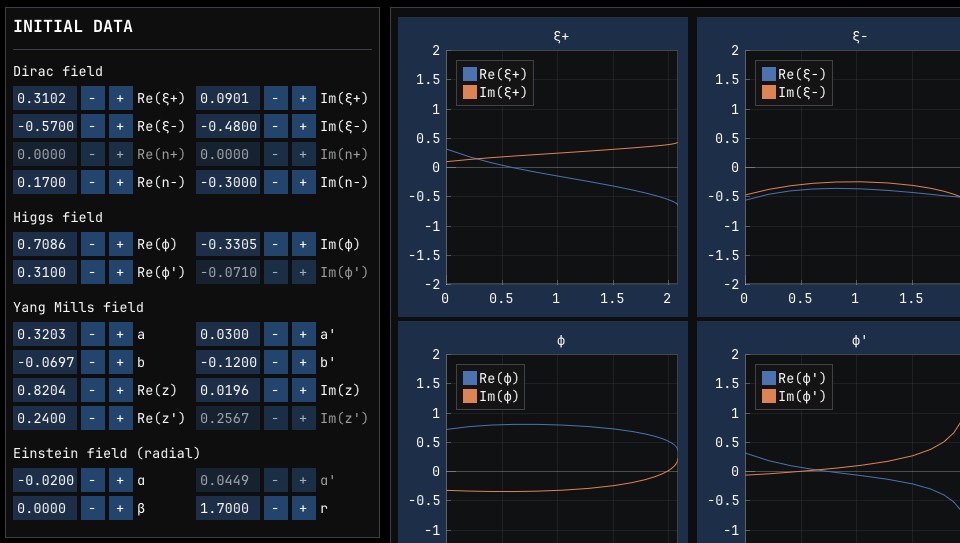Edit the Re(n-) field showing 0.1700

pyautogui.click(x=45, y=182)
